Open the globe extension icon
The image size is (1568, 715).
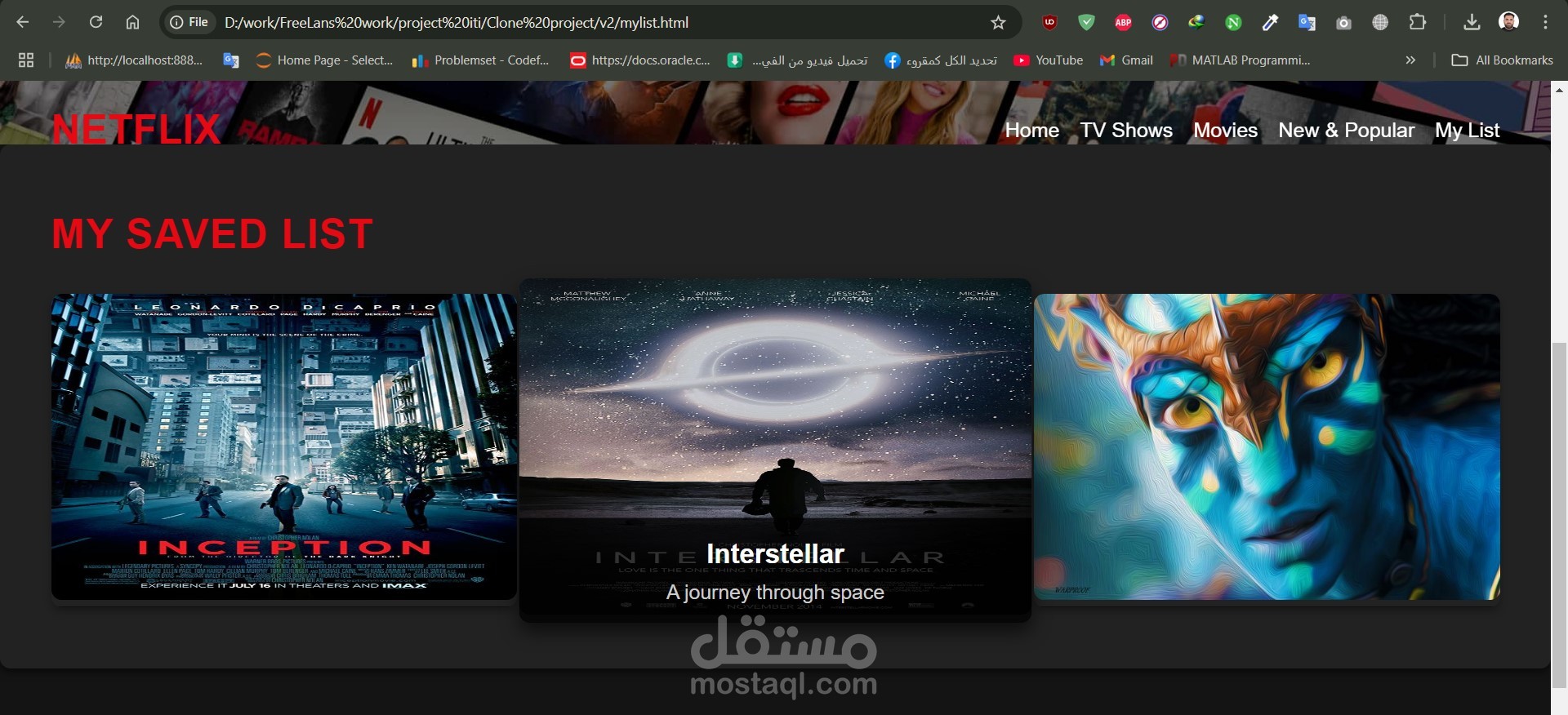(1380, 22)
